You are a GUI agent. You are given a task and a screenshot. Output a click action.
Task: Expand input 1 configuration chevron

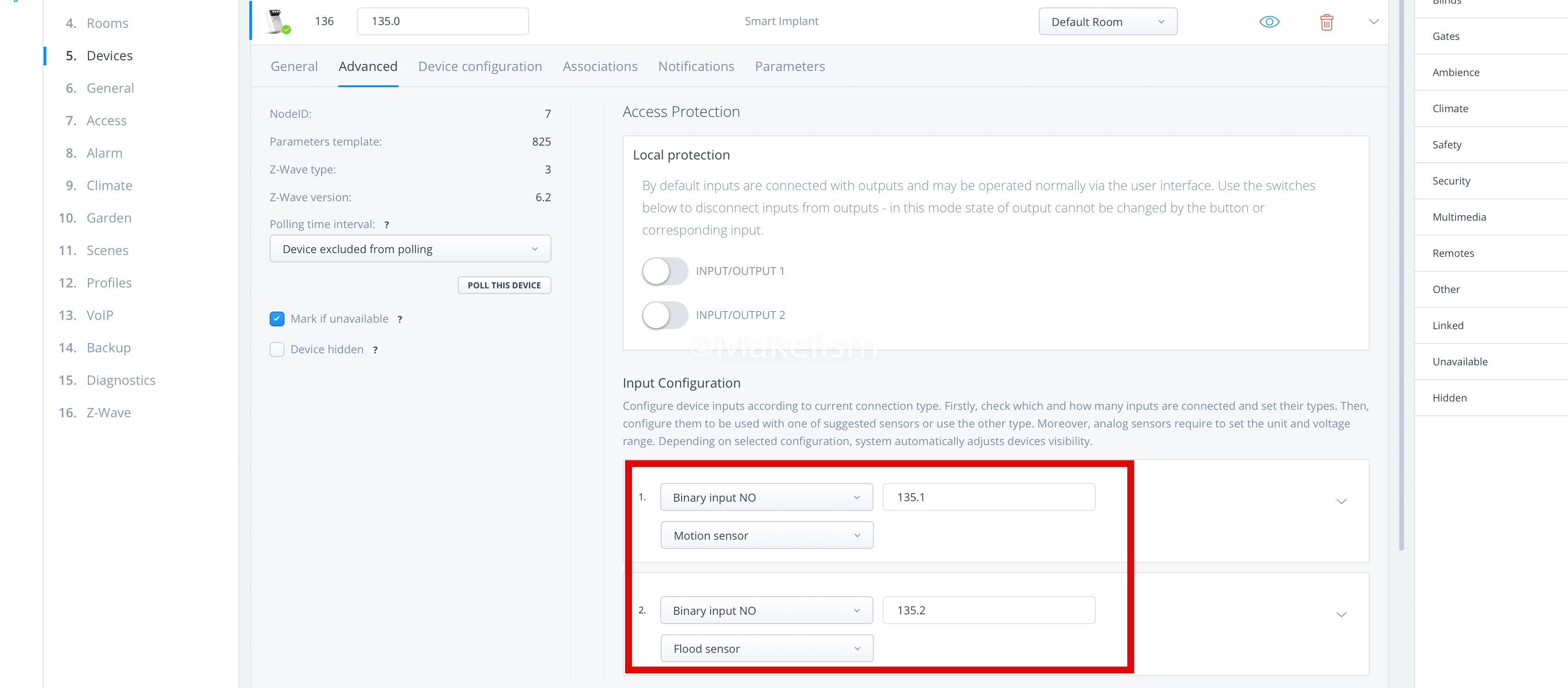coord(1341,502)
